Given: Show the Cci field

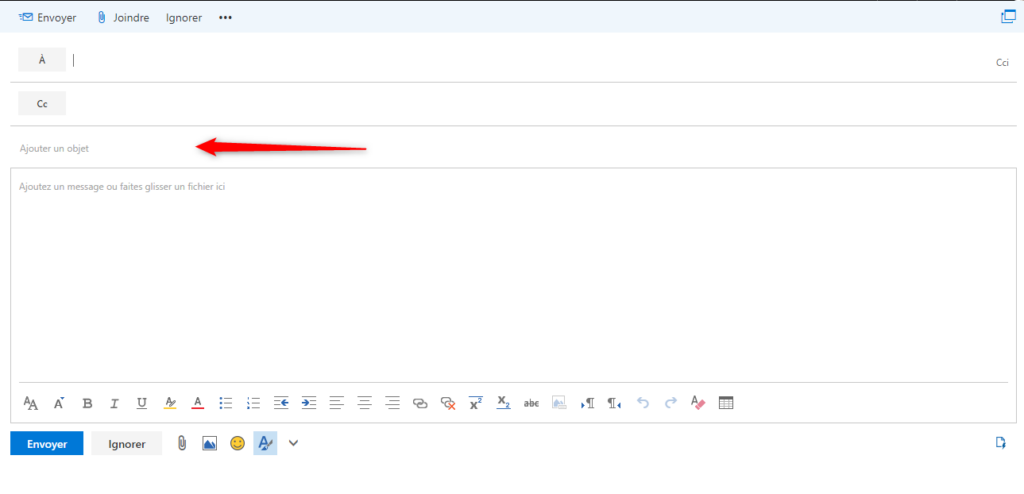Looking at the screenshot, I should pos(1001,62).
